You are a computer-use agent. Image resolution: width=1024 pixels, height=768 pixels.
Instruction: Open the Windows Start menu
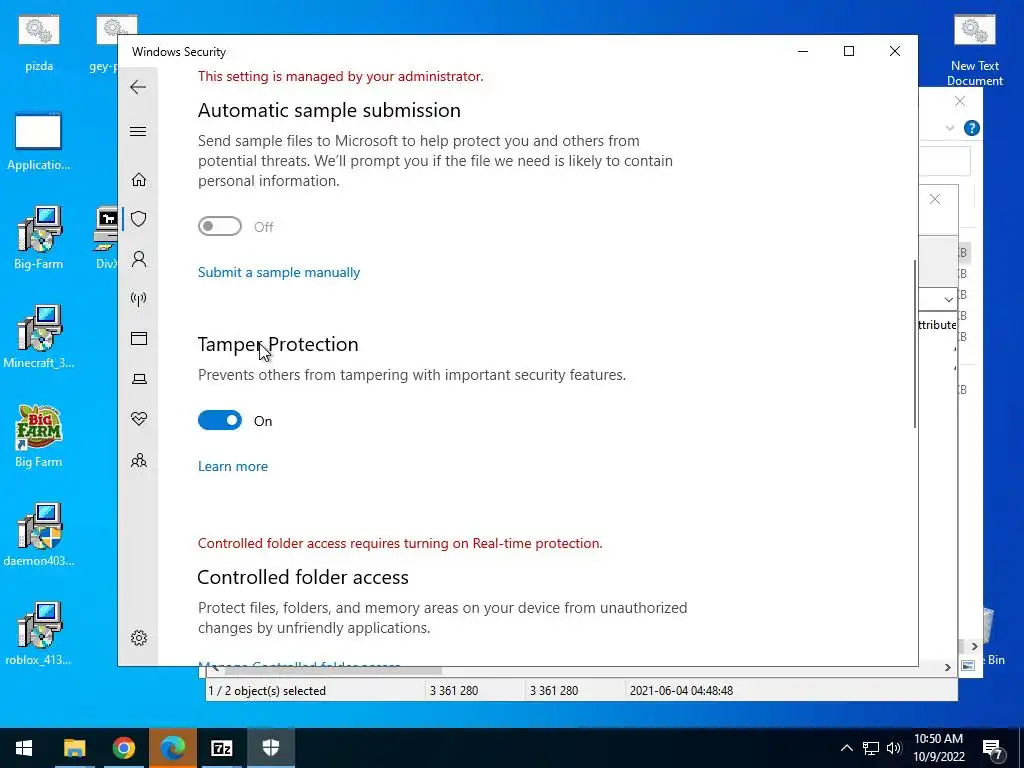point(24,748)
